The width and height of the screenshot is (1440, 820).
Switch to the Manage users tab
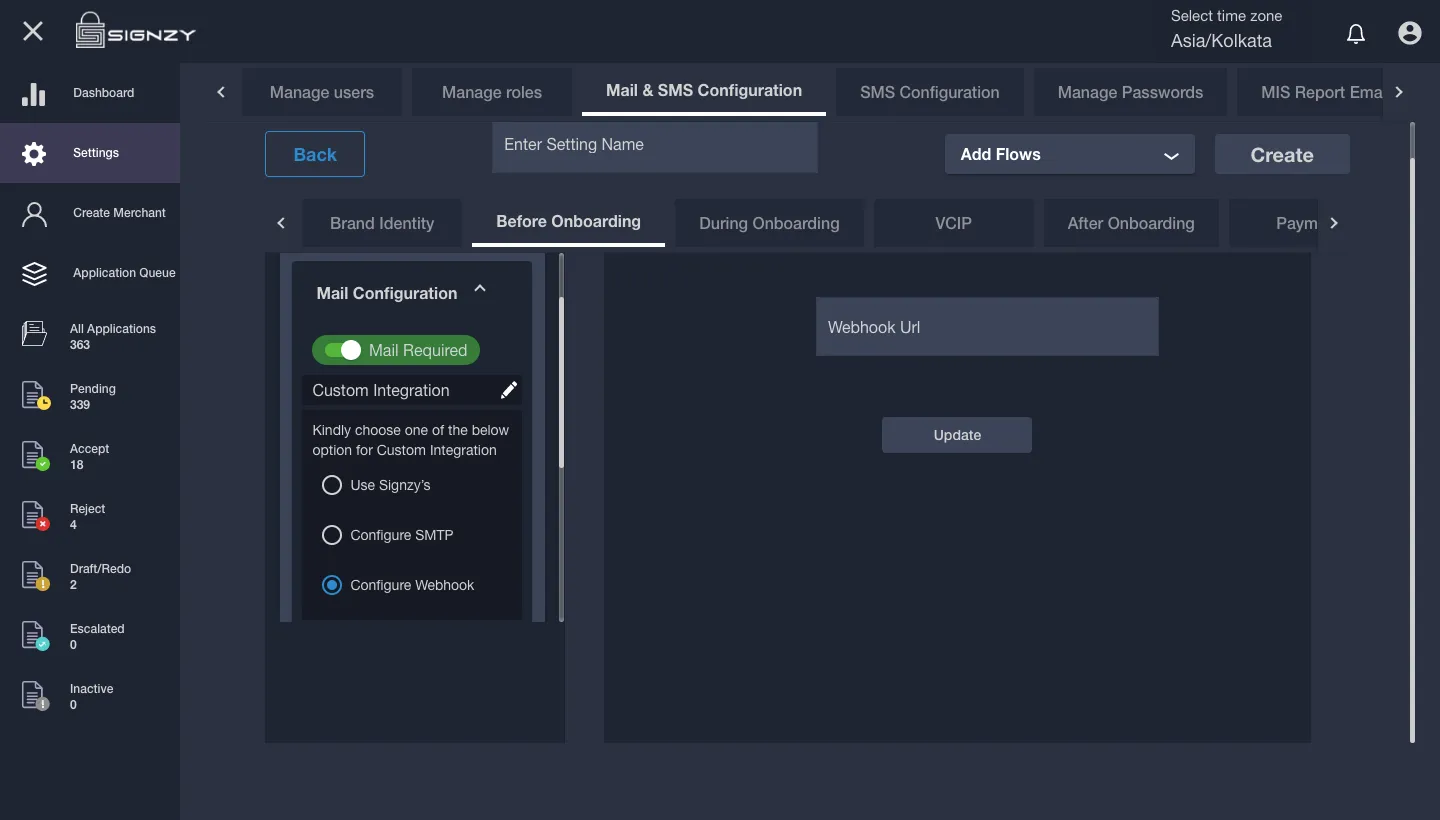(322, 92)
